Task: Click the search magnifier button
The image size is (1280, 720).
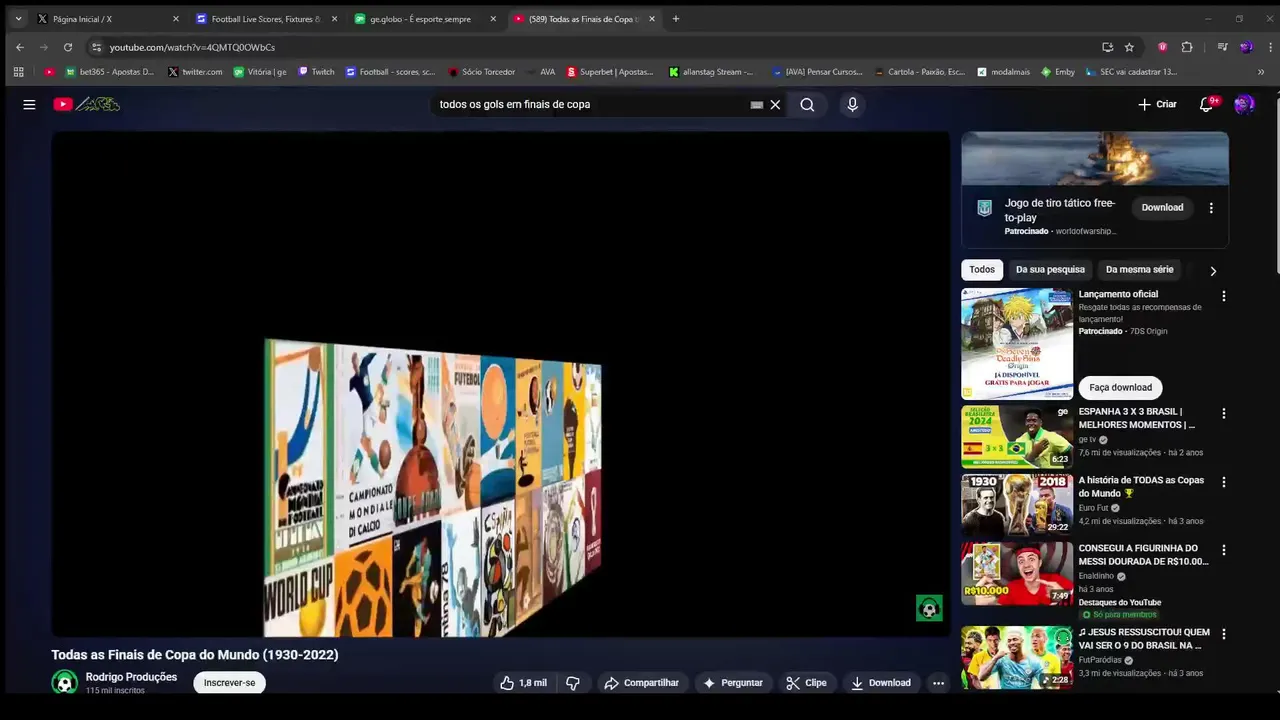Action: tap(807, 104)
